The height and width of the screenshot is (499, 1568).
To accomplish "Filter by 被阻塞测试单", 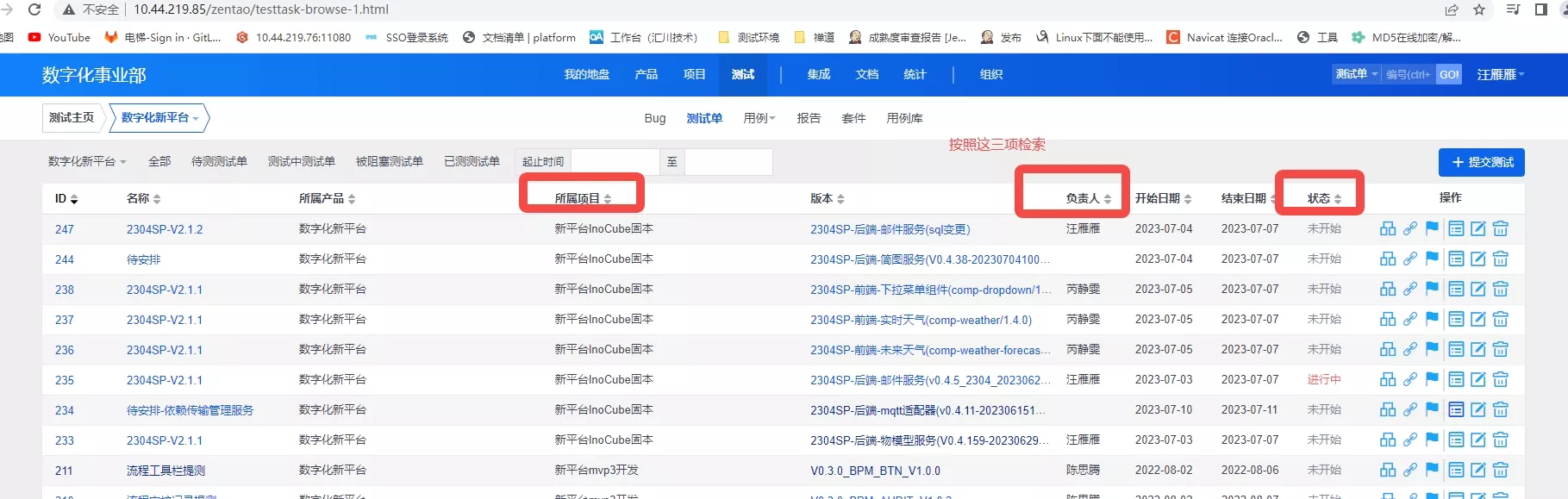I will click(389, 162).
